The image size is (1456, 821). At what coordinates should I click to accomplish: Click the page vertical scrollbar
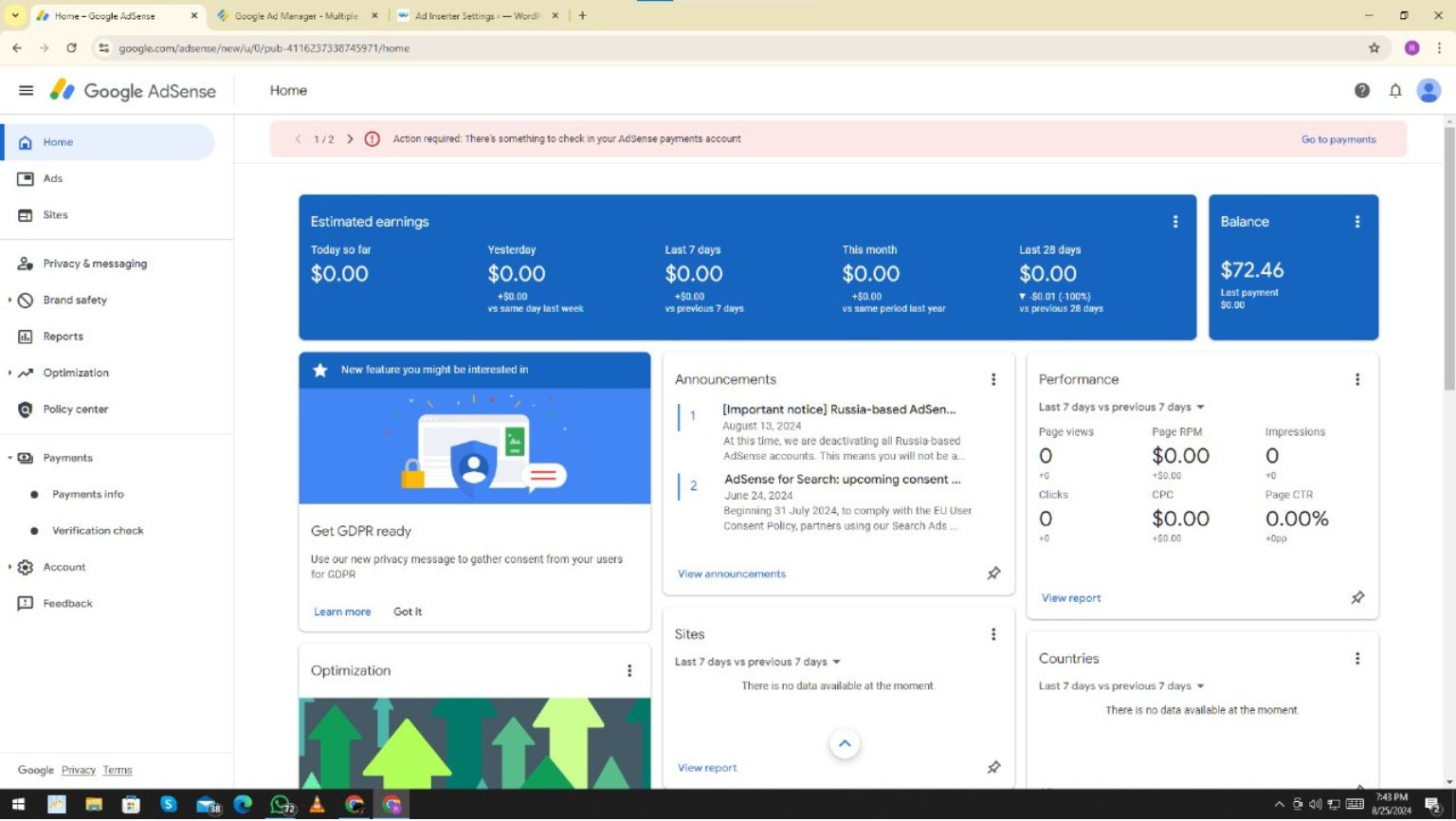coord(1448,260)
